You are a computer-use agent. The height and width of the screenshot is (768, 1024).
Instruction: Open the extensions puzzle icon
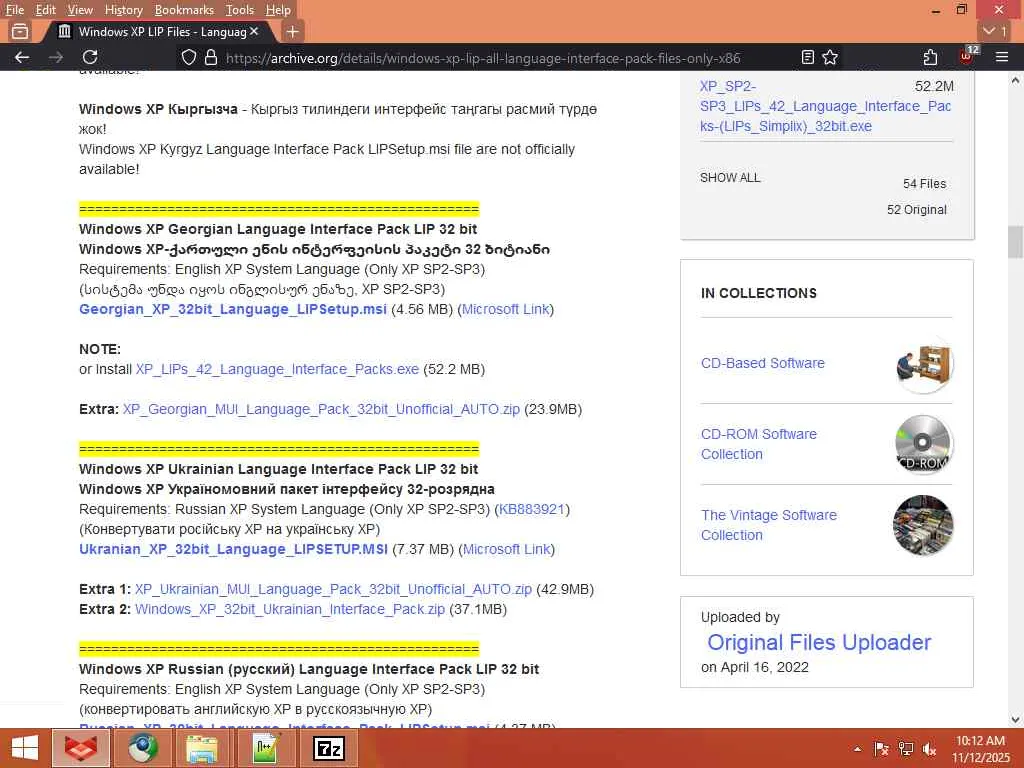pos(931,57)
